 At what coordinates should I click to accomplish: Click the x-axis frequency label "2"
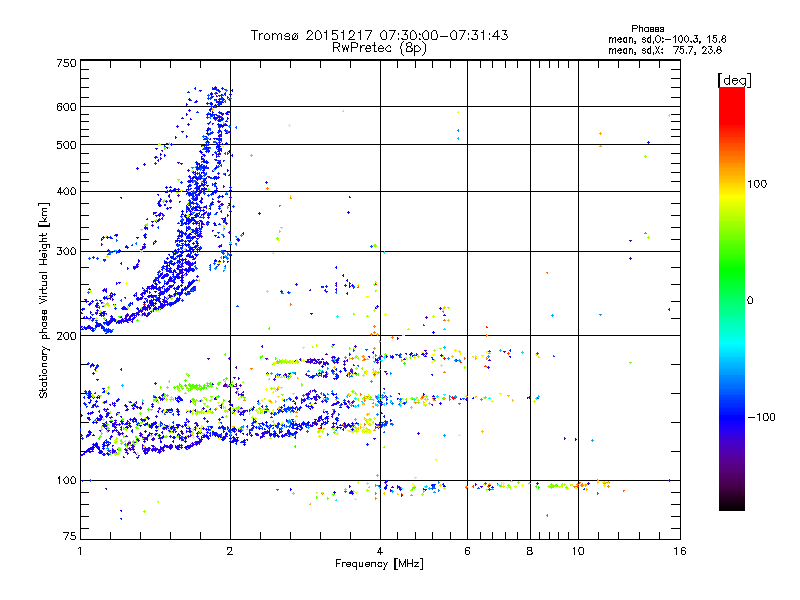pos(230,551)
